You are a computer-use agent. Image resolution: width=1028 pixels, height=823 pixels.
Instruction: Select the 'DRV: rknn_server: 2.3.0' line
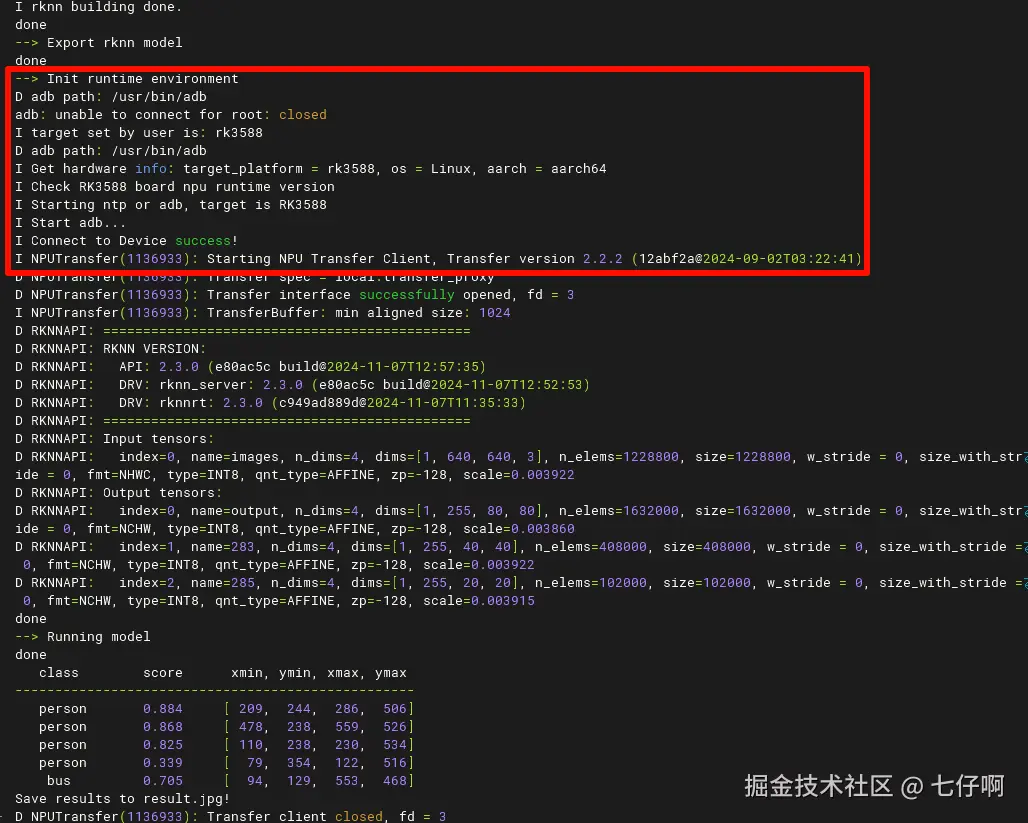(x=302, y=385)
